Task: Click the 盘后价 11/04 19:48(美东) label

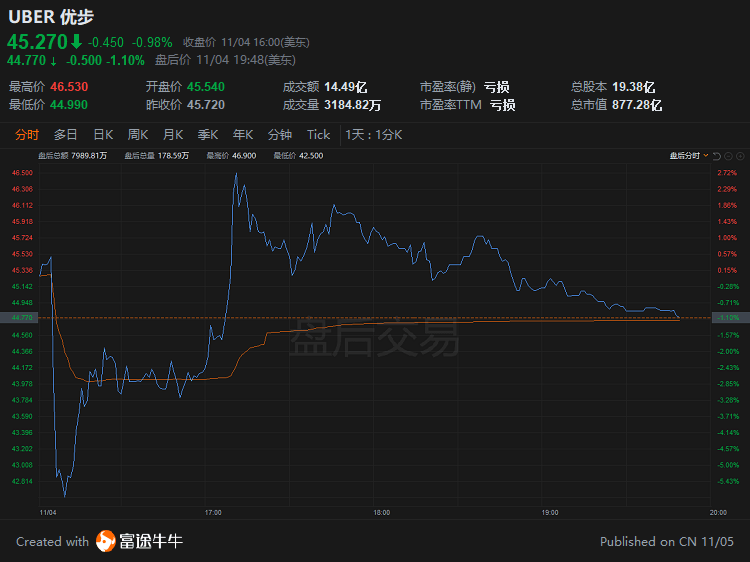Action: pos(225,60)
